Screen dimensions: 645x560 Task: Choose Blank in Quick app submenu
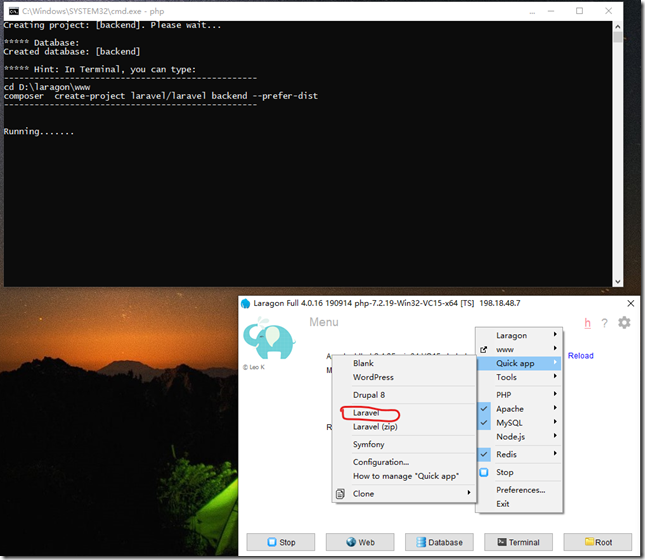404,363
